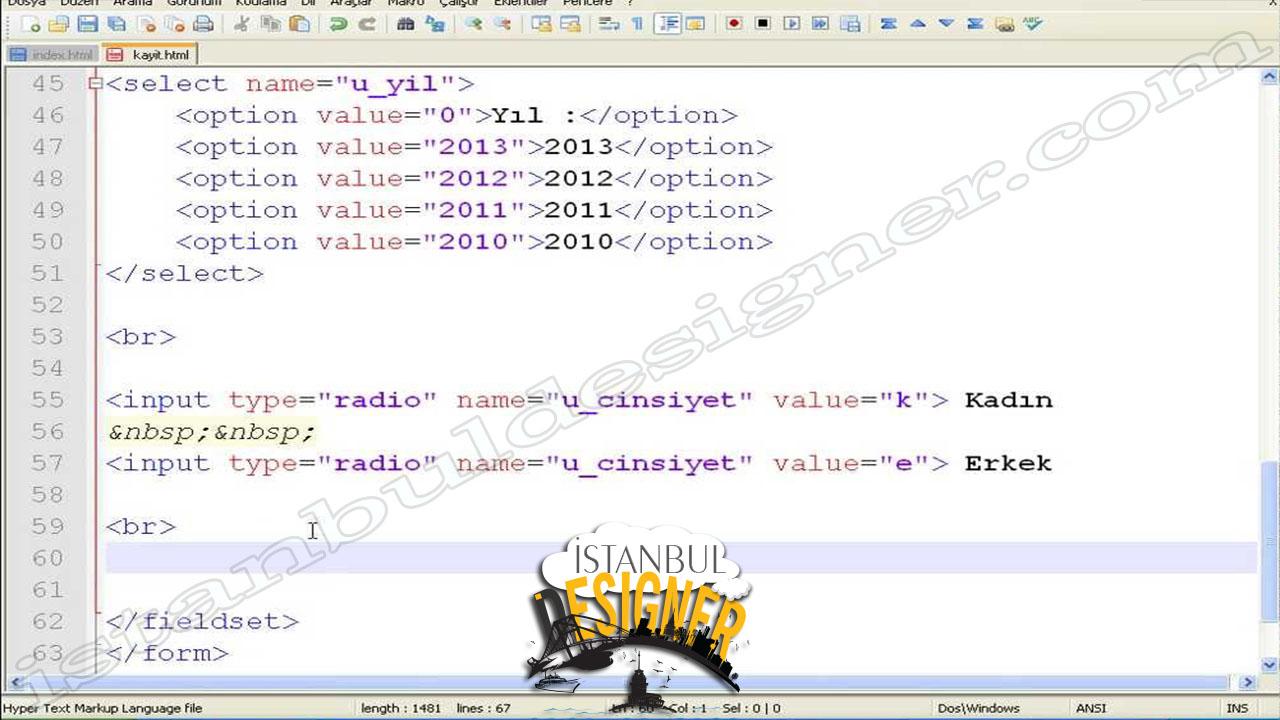Click the </fieldset> tag on line 62
The height and width of the screenshot is (720, 1280).
tap(202, 621)
